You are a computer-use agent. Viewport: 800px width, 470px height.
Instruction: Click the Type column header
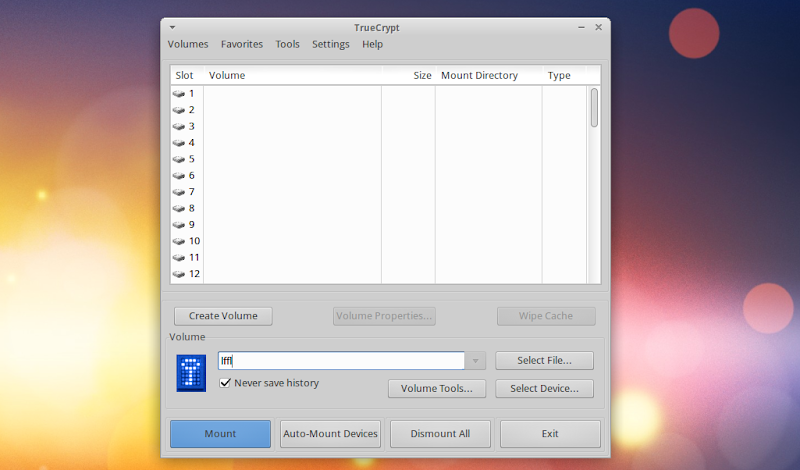click(564, 76)
